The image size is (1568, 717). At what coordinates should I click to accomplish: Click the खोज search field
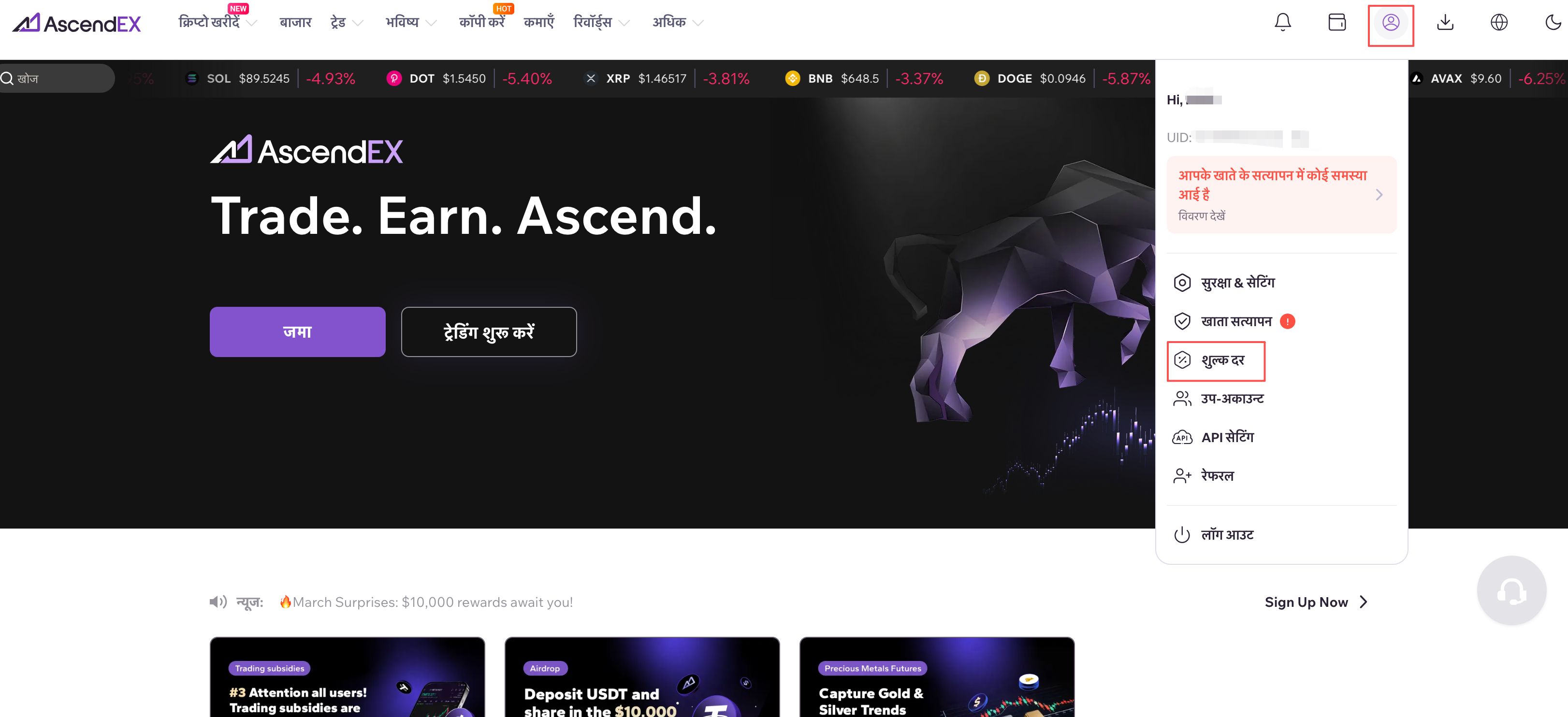point(57,79)
